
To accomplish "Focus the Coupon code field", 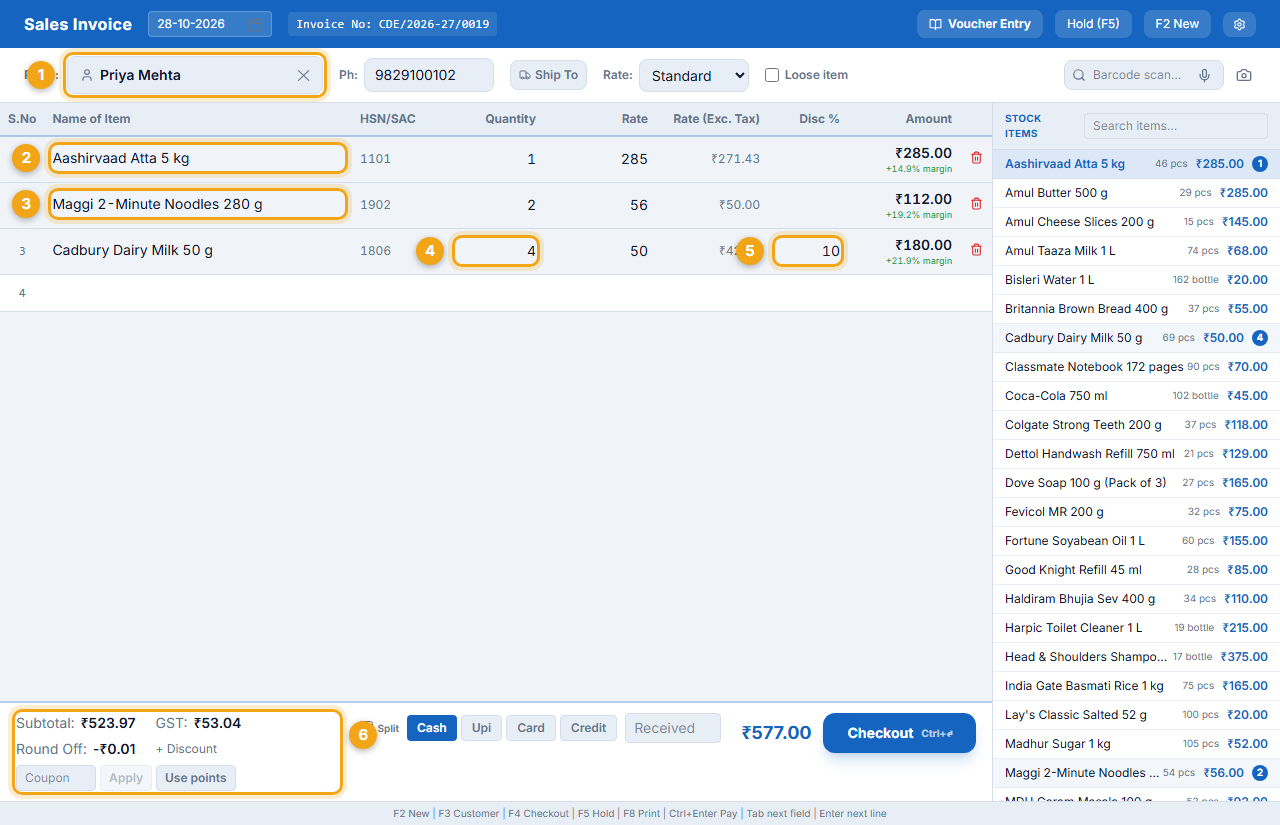I will tap(56, 778).
